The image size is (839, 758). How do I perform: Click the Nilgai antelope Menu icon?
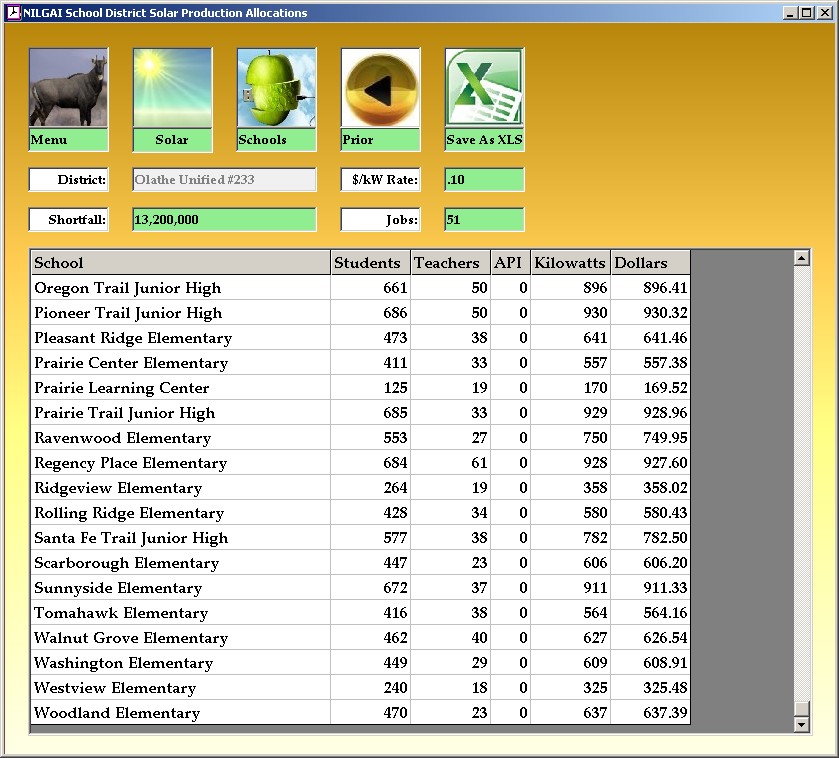click(x=68, y=88)
